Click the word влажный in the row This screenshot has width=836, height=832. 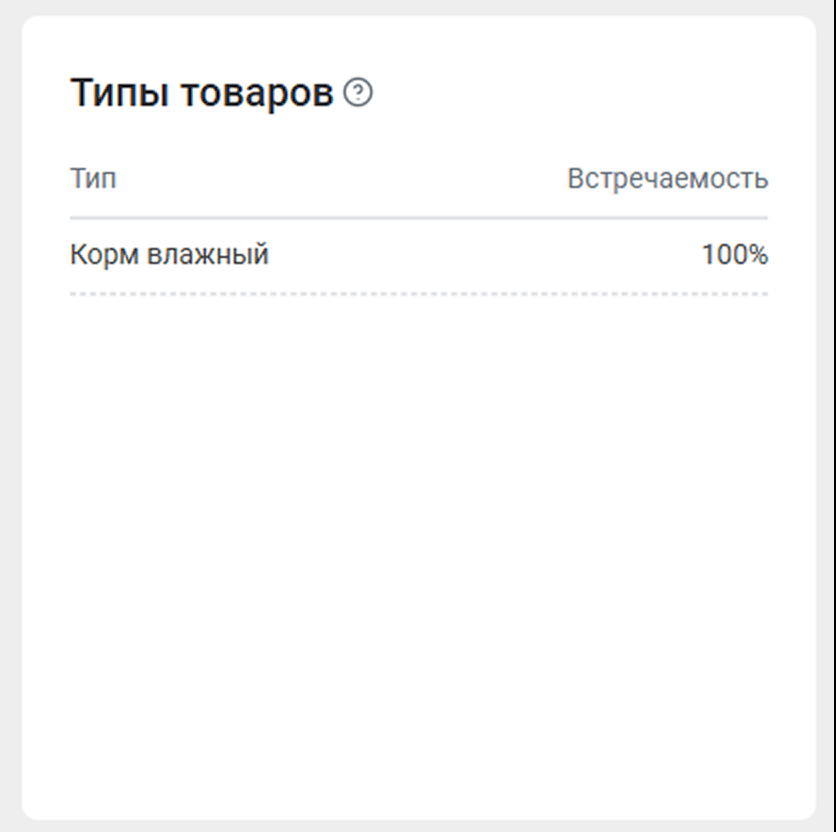coord(208,255)
